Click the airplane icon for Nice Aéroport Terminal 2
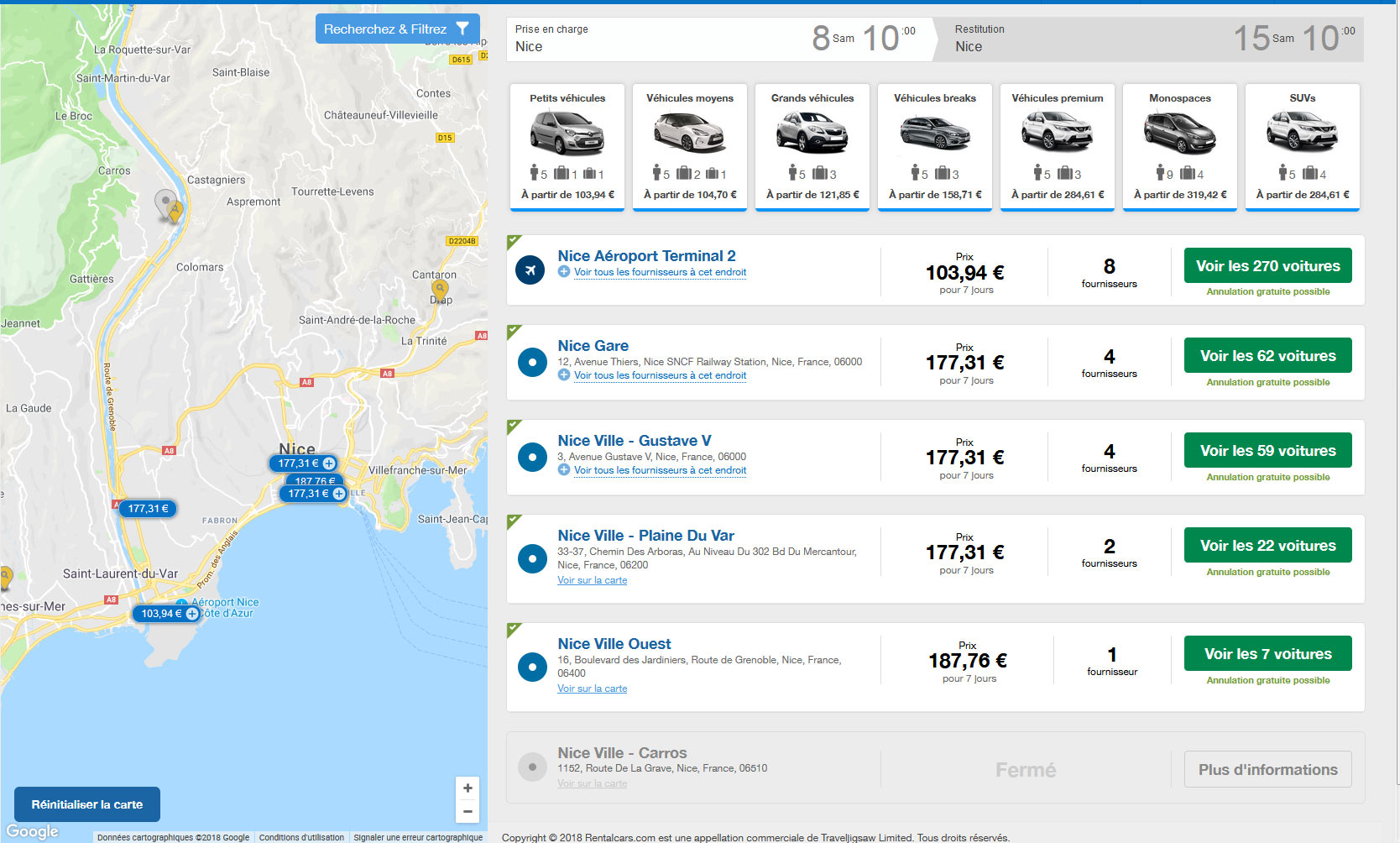 point(530,270)
